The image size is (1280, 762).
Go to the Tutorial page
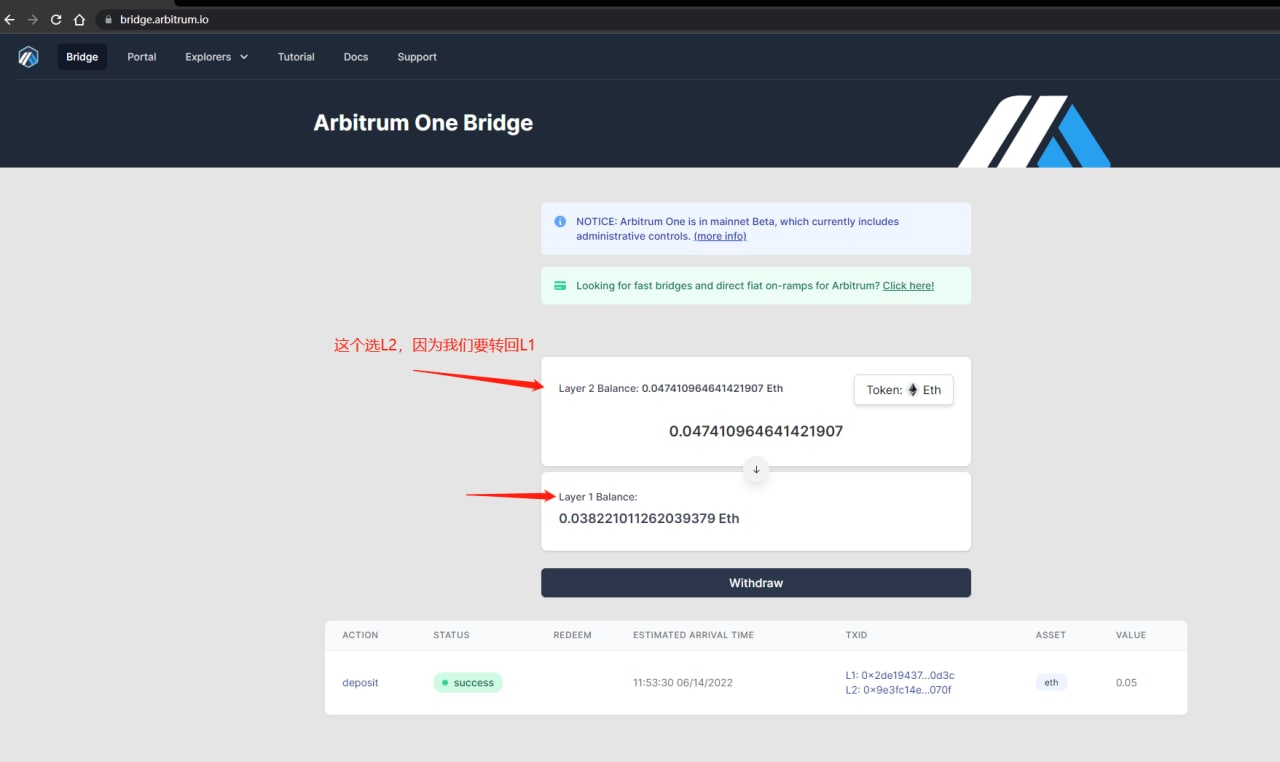click(296, 57)
